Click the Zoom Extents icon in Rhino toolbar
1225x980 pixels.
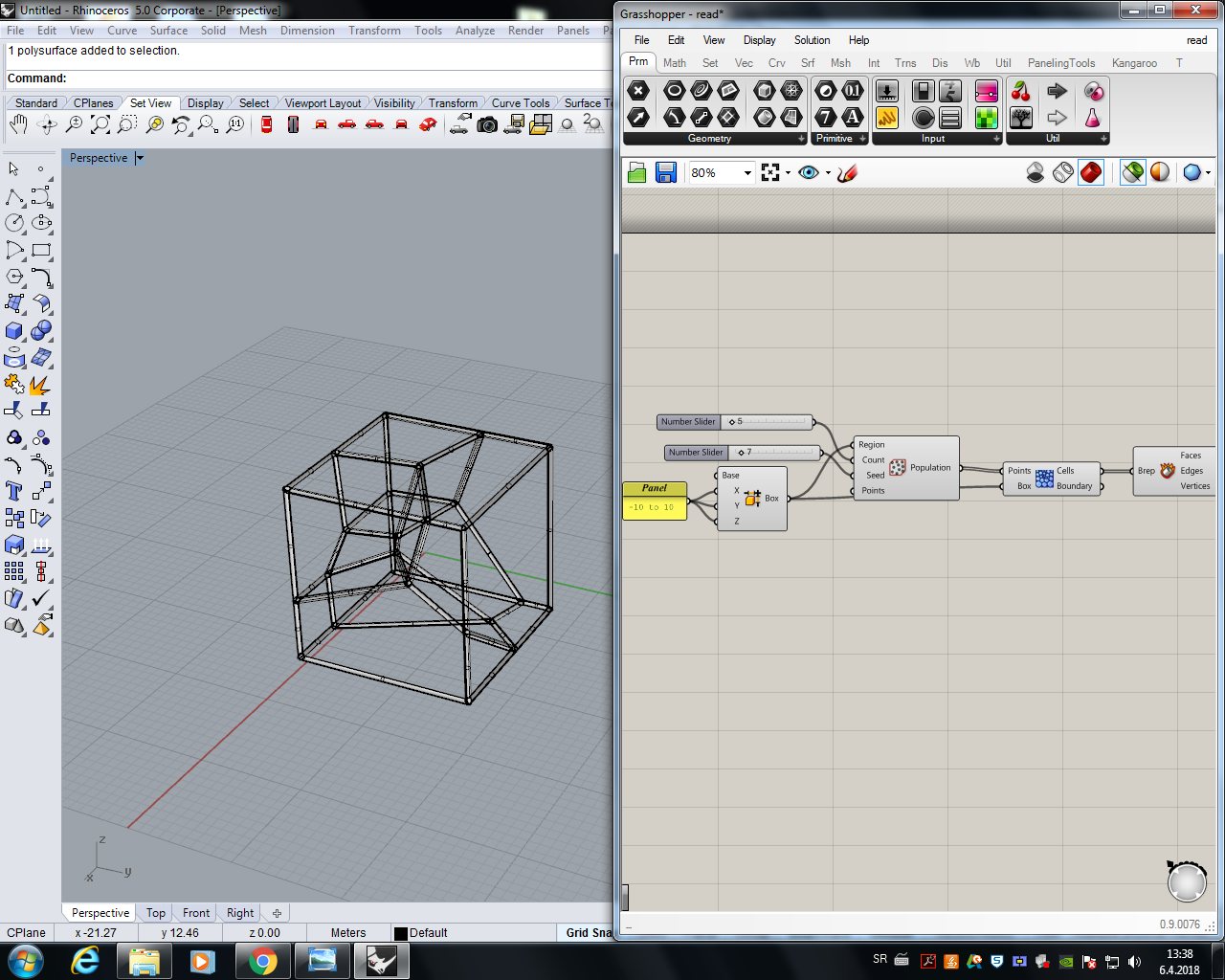pyautogui.click(x=100, y=124)
